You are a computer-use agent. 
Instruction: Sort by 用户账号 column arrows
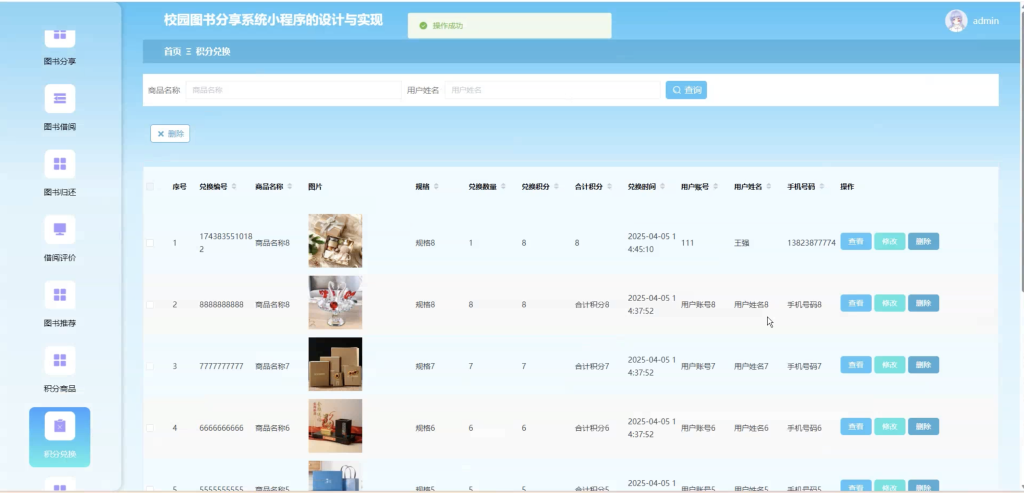715,187
